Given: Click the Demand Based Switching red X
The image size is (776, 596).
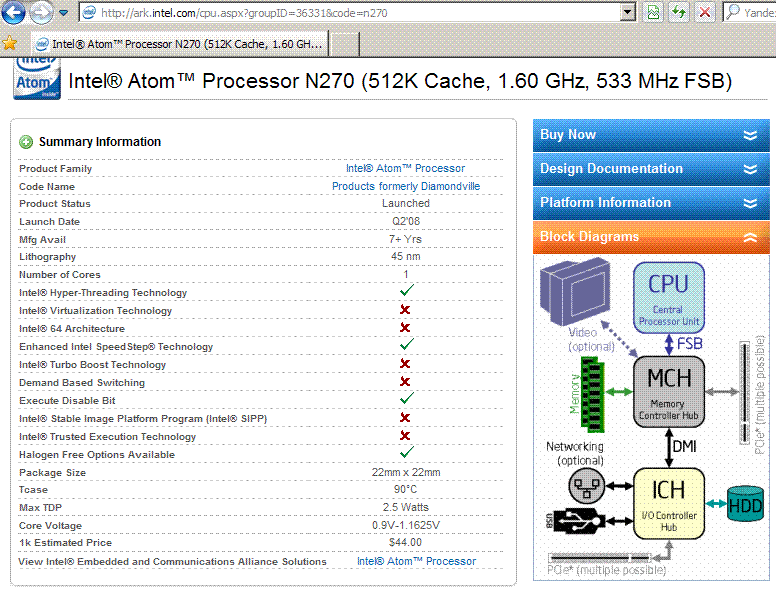Looking at the screenshot, I should [405, 382].
